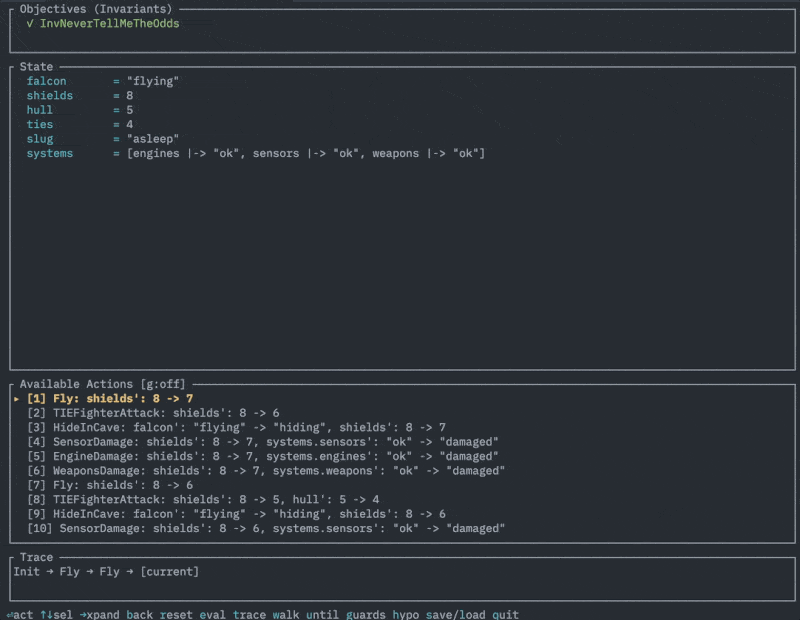This screenshot has width=800, height=620.
Task: Jump to Init in the trace
Action: click(26, 571)
